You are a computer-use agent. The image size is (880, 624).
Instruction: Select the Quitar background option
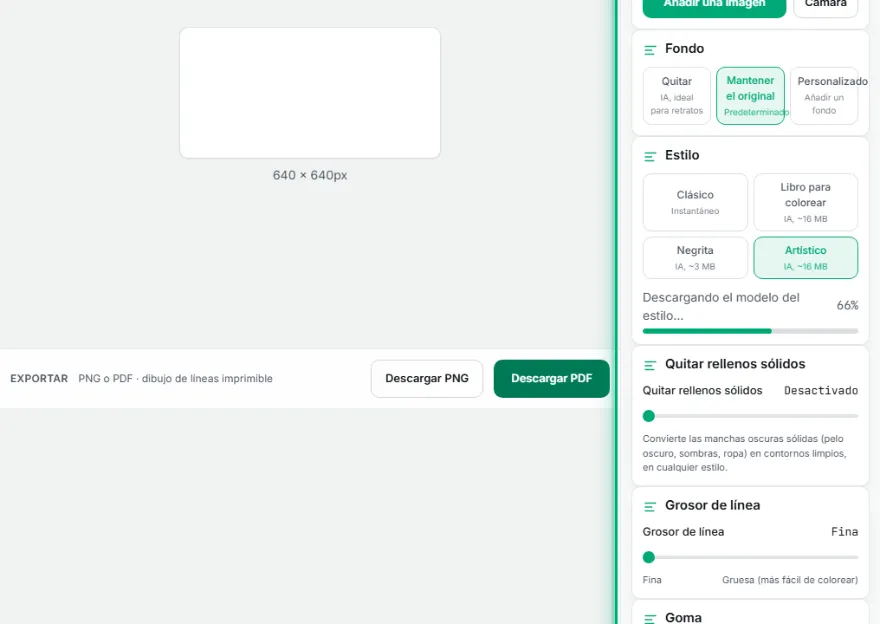[677, 95]
